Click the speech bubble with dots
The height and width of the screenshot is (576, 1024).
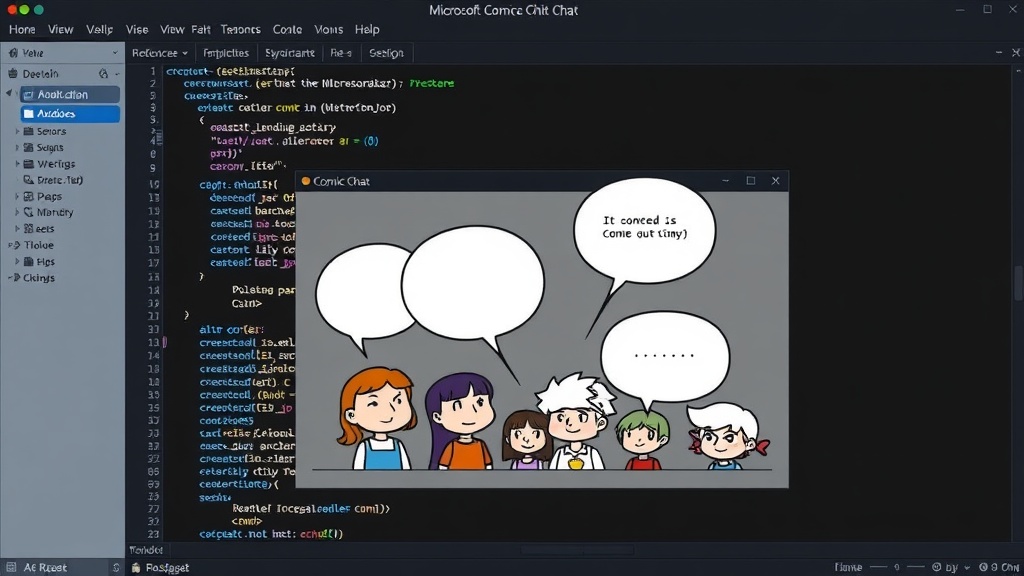(665, 357)
